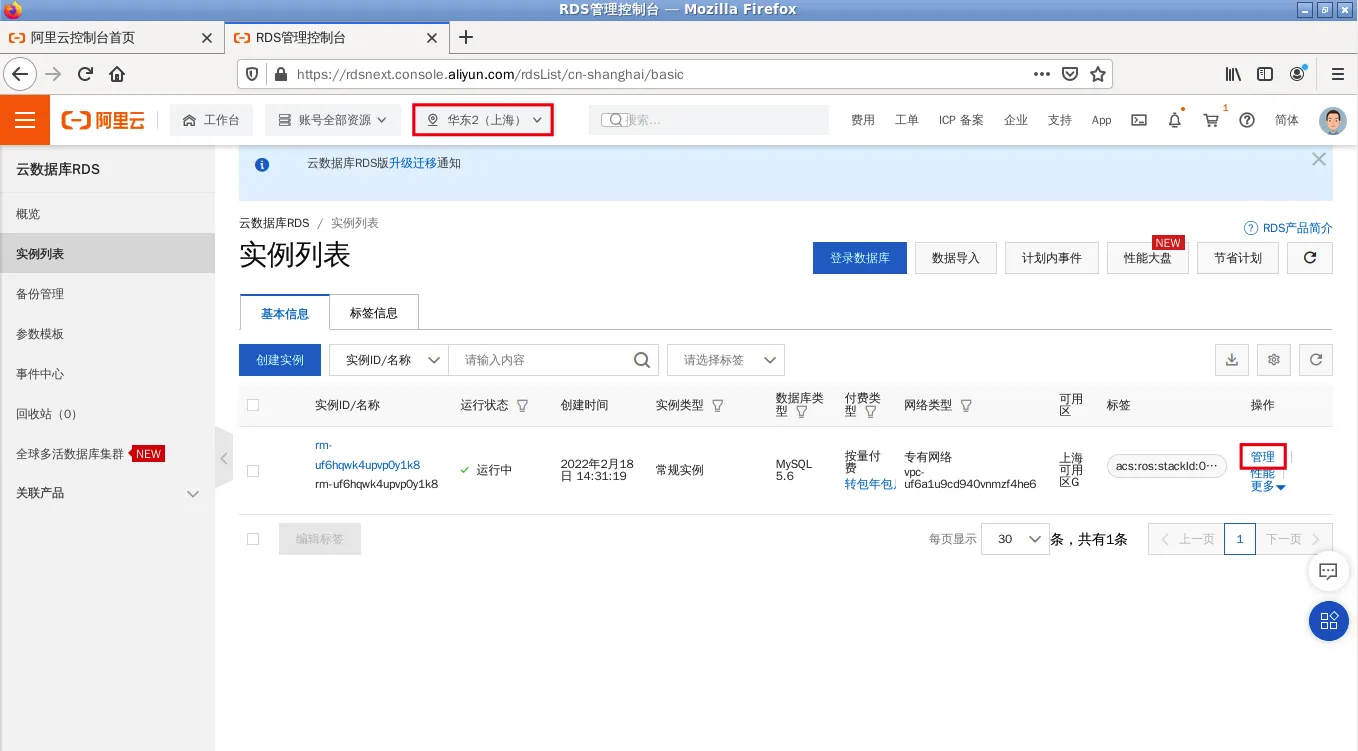Image resolution: width=1358 pixels, height=751 pixels.
Task: Open 性能大盘
Action: (x=1148, y=258)
